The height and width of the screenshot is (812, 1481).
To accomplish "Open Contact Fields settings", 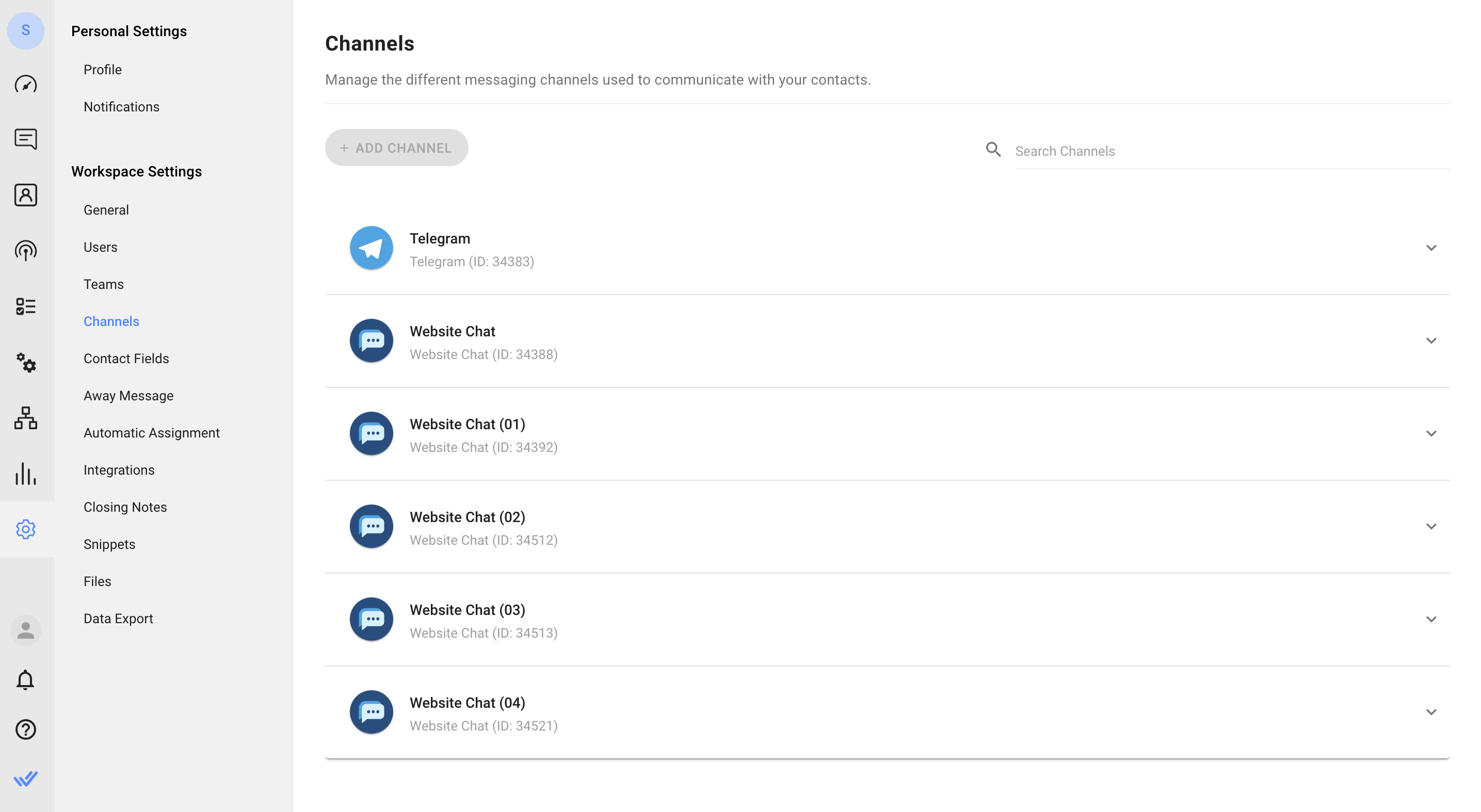I will 126,359.
